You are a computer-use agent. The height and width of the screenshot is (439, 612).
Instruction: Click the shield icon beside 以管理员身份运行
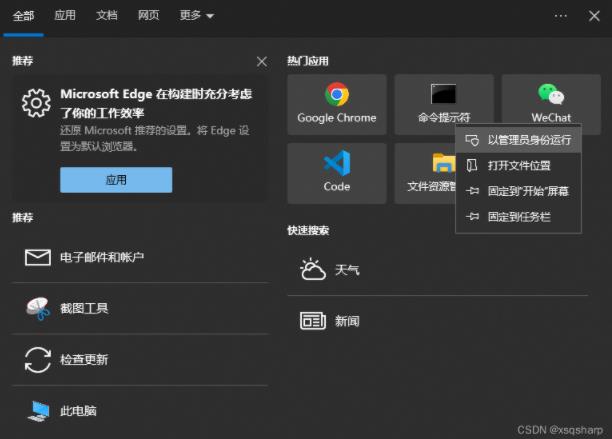point(472,140)
